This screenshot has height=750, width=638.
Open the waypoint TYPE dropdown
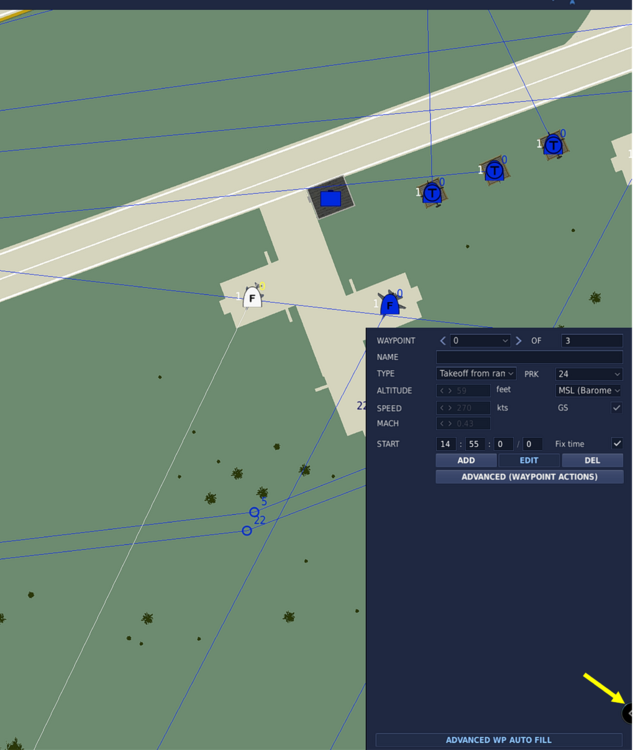(476, 374)
